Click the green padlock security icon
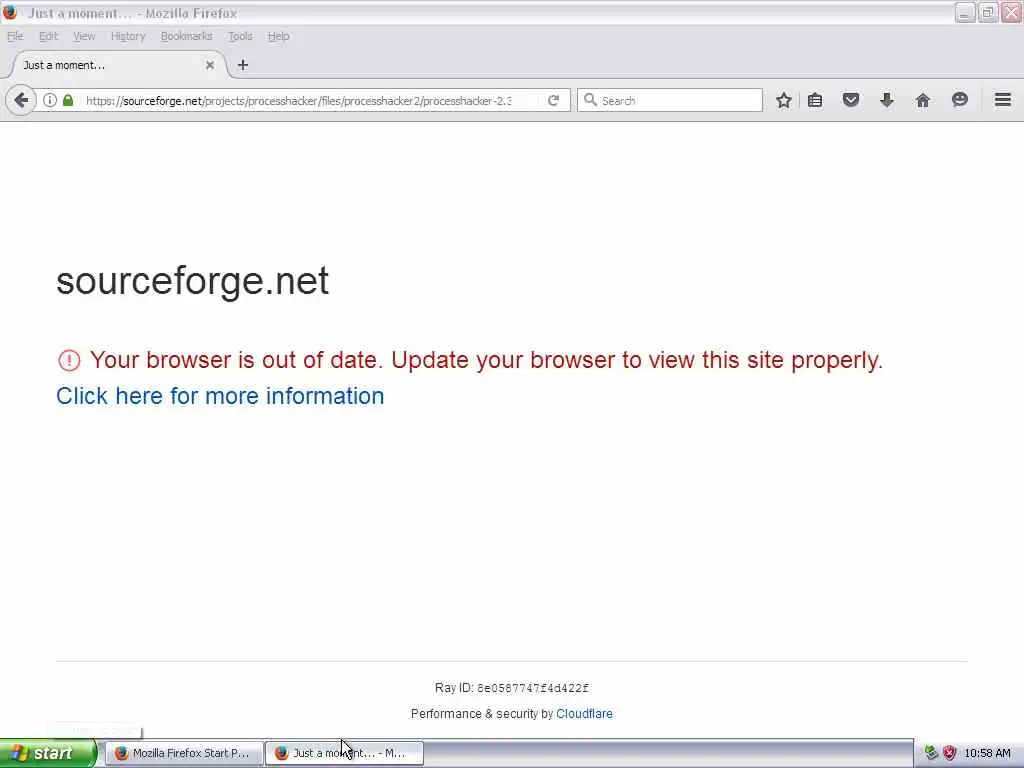1024x768 pixels. [x=68, y=101]
